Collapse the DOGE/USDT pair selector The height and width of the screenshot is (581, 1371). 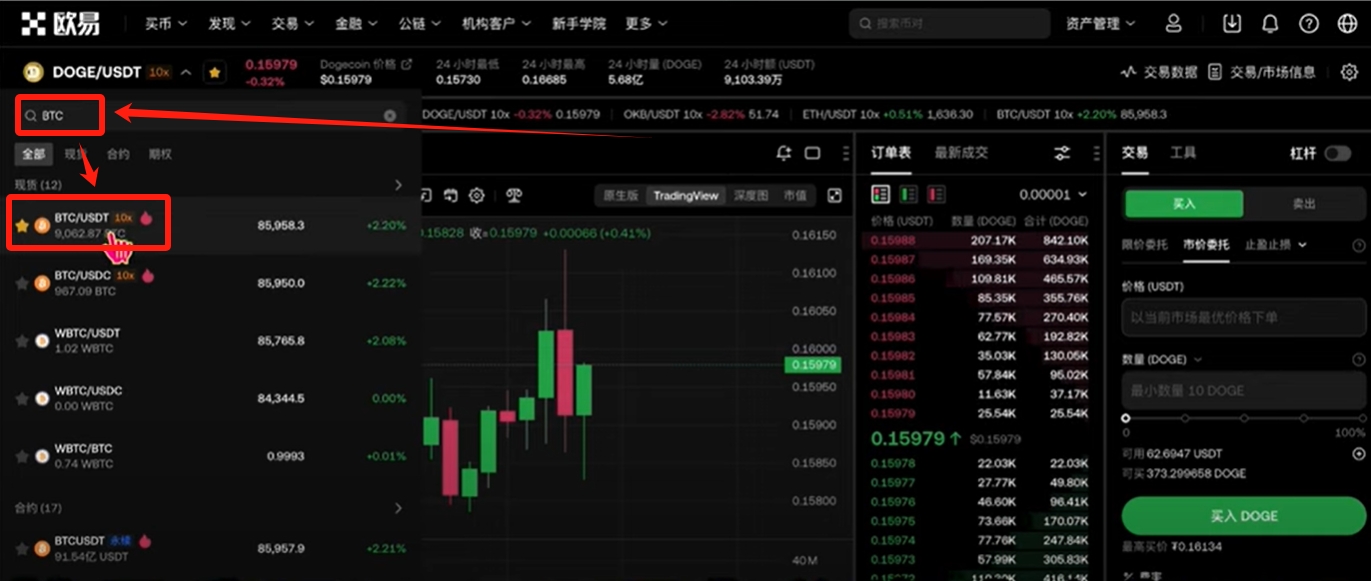click(x=186, y=72)
